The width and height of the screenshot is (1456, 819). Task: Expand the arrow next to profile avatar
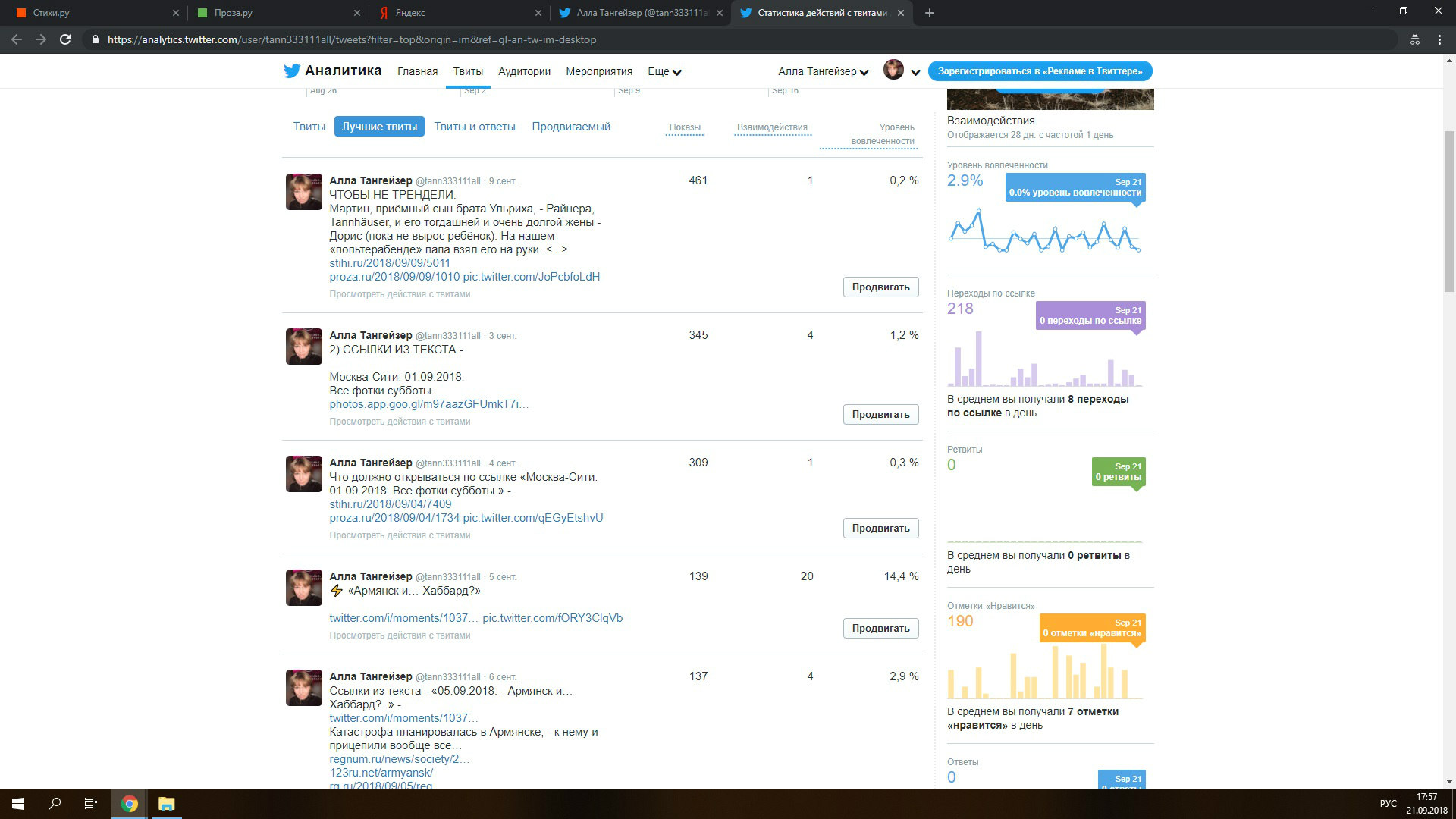tap(915, 72)
